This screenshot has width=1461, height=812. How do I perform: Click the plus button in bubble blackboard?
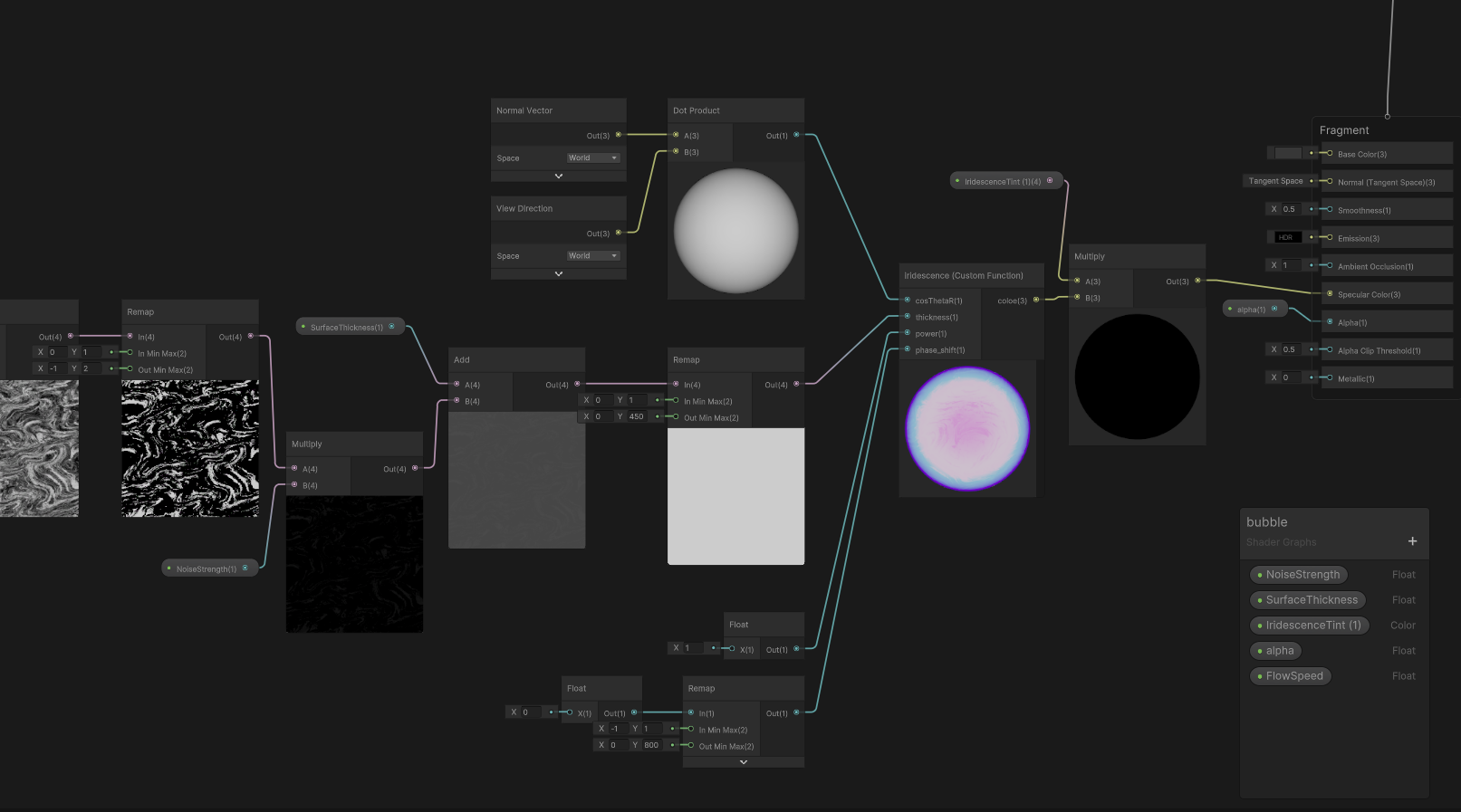pyautogui.click(x=1412, y=541)
